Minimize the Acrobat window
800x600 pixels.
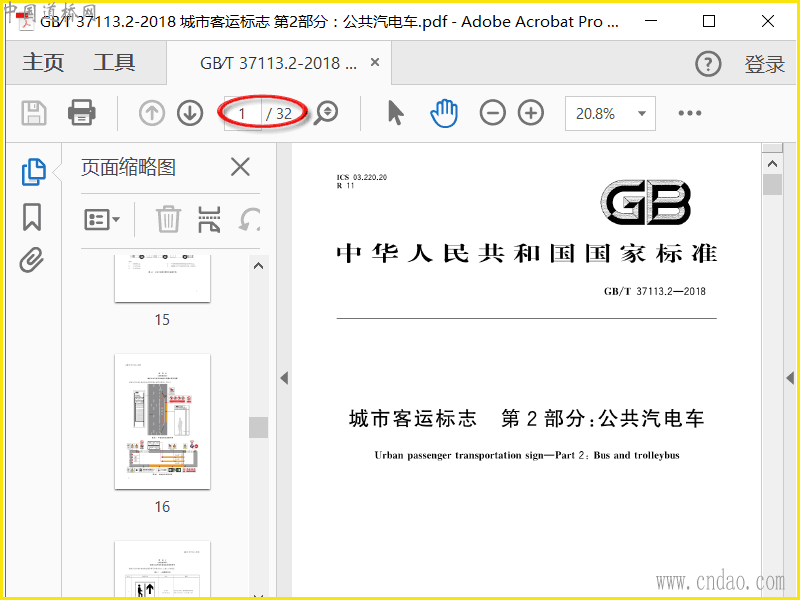pos(651,21)
